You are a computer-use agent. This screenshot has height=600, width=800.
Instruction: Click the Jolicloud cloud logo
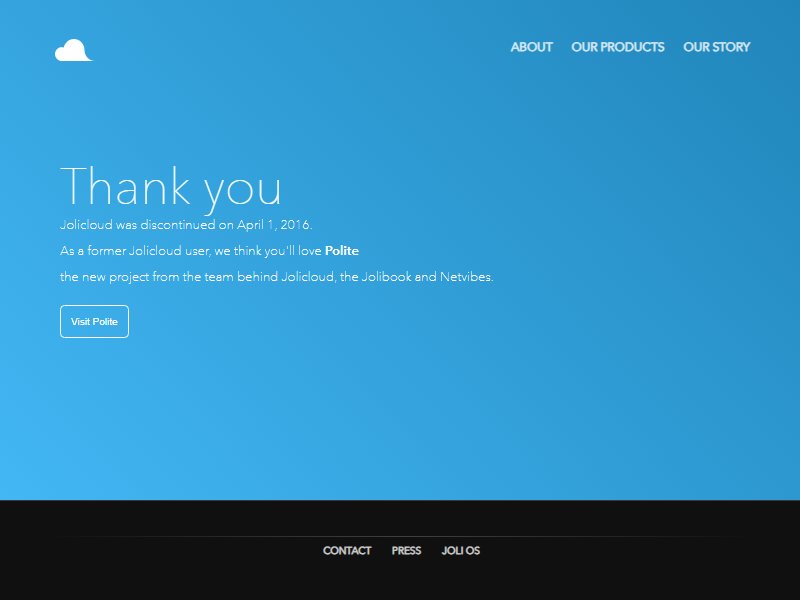(x=73, y=50)
